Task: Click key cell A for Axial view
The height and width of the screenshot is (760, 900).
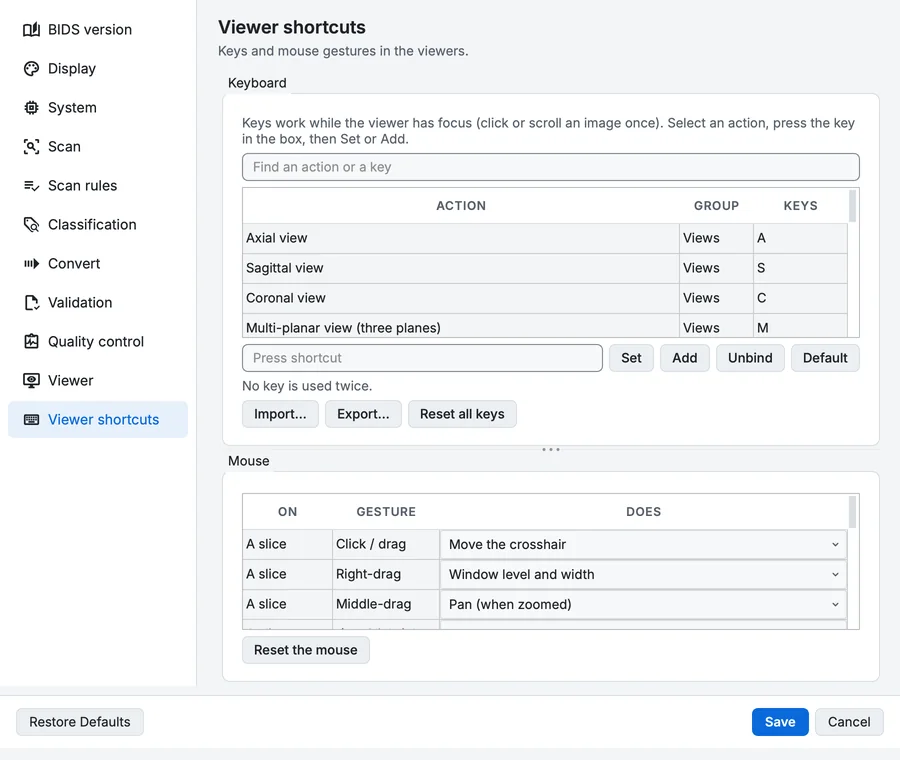Action: click(800, 238)
